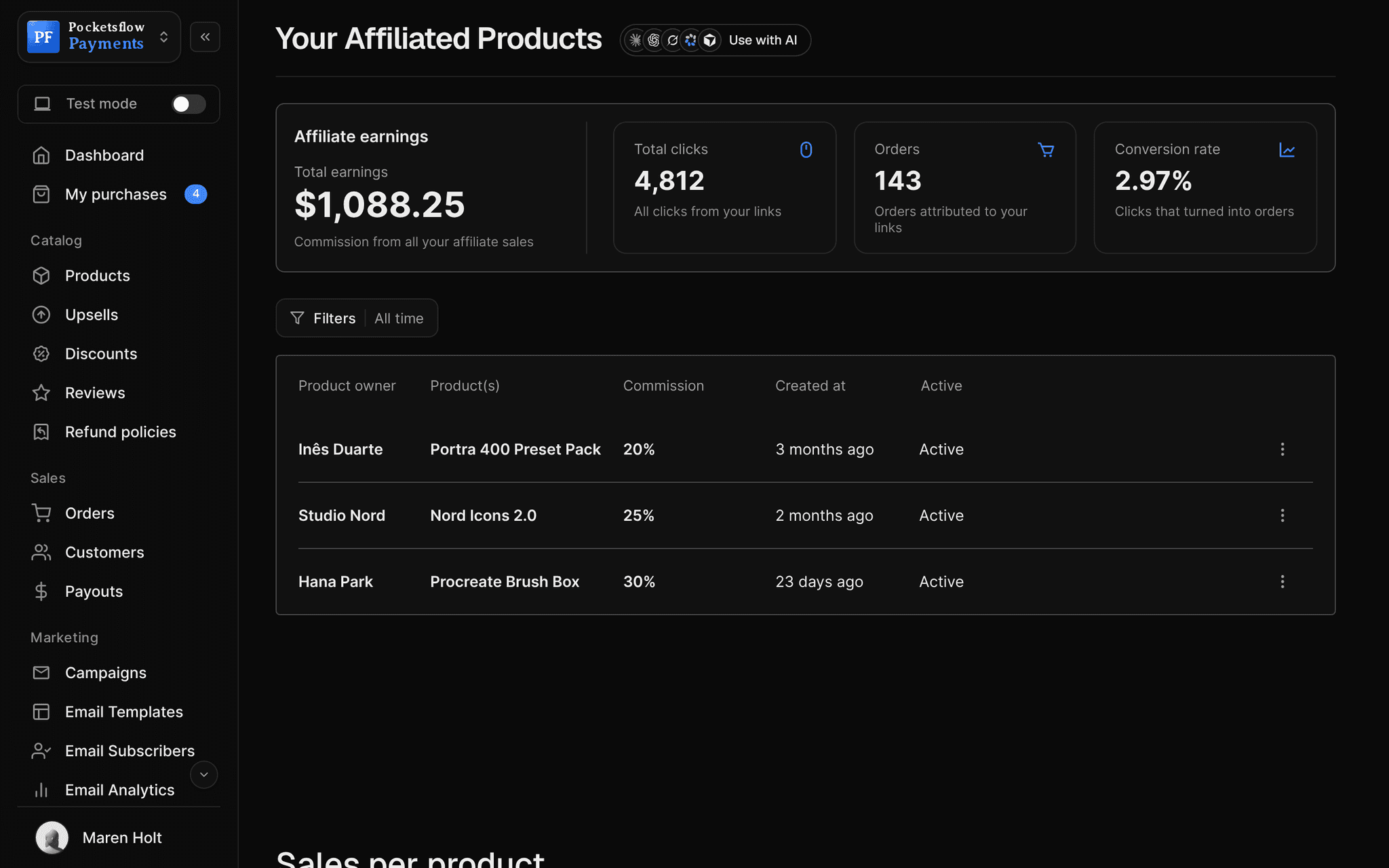This screenshot has width=1389, height=868.
Task: Click the Refund policies icon
Action: tap(41, 432)
